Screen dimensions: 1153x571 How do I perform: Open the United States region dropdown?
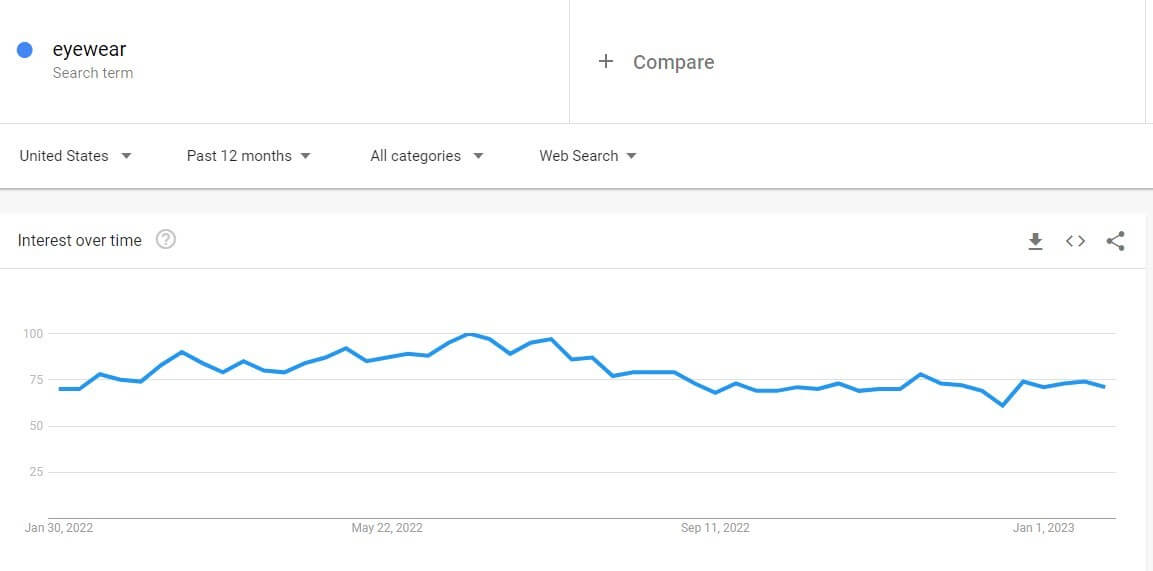pyautogui.click(x=75, y=156)
